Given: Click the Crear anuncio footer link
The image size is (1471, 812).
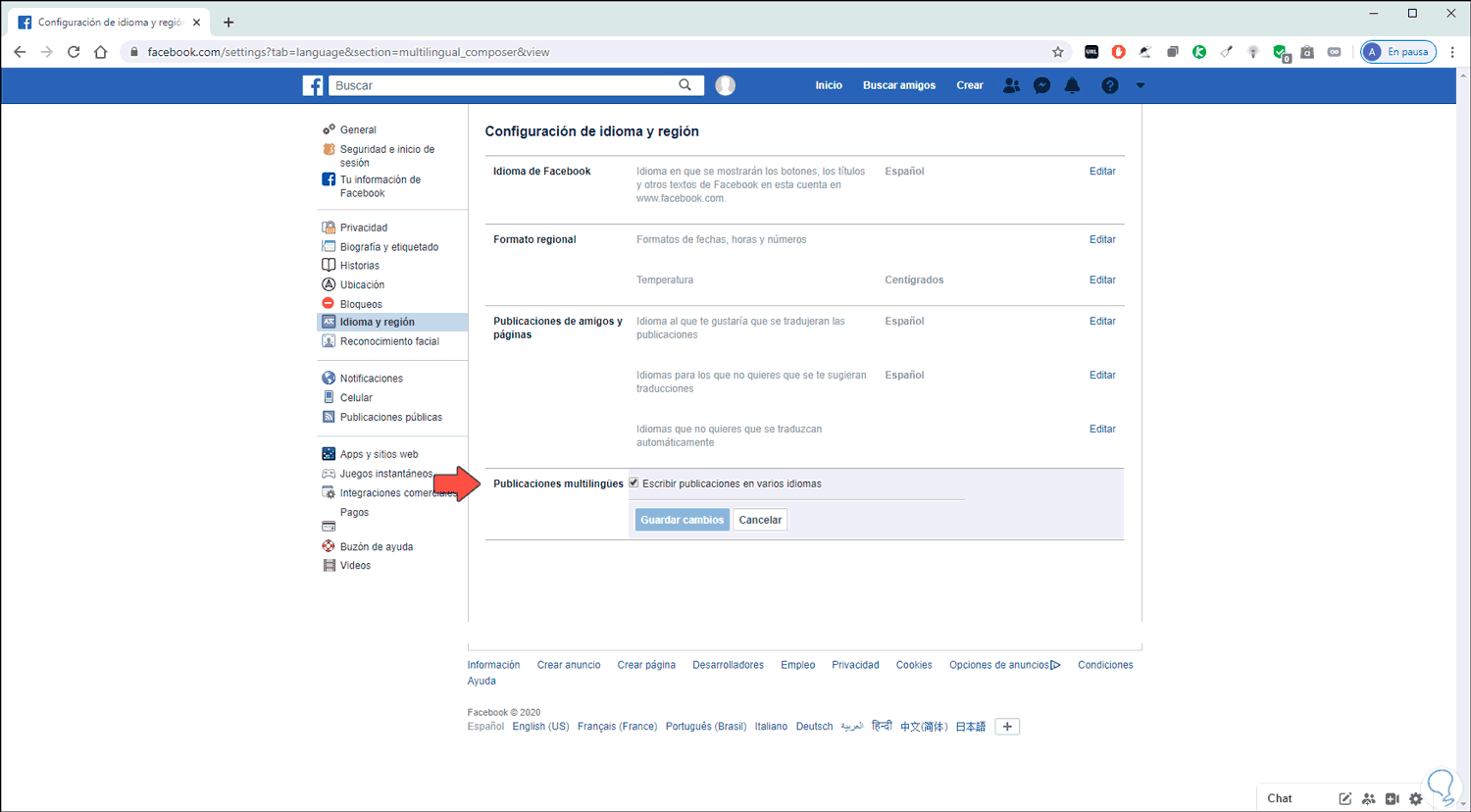Looking at the screenshot, I should [x=569, y=665].
